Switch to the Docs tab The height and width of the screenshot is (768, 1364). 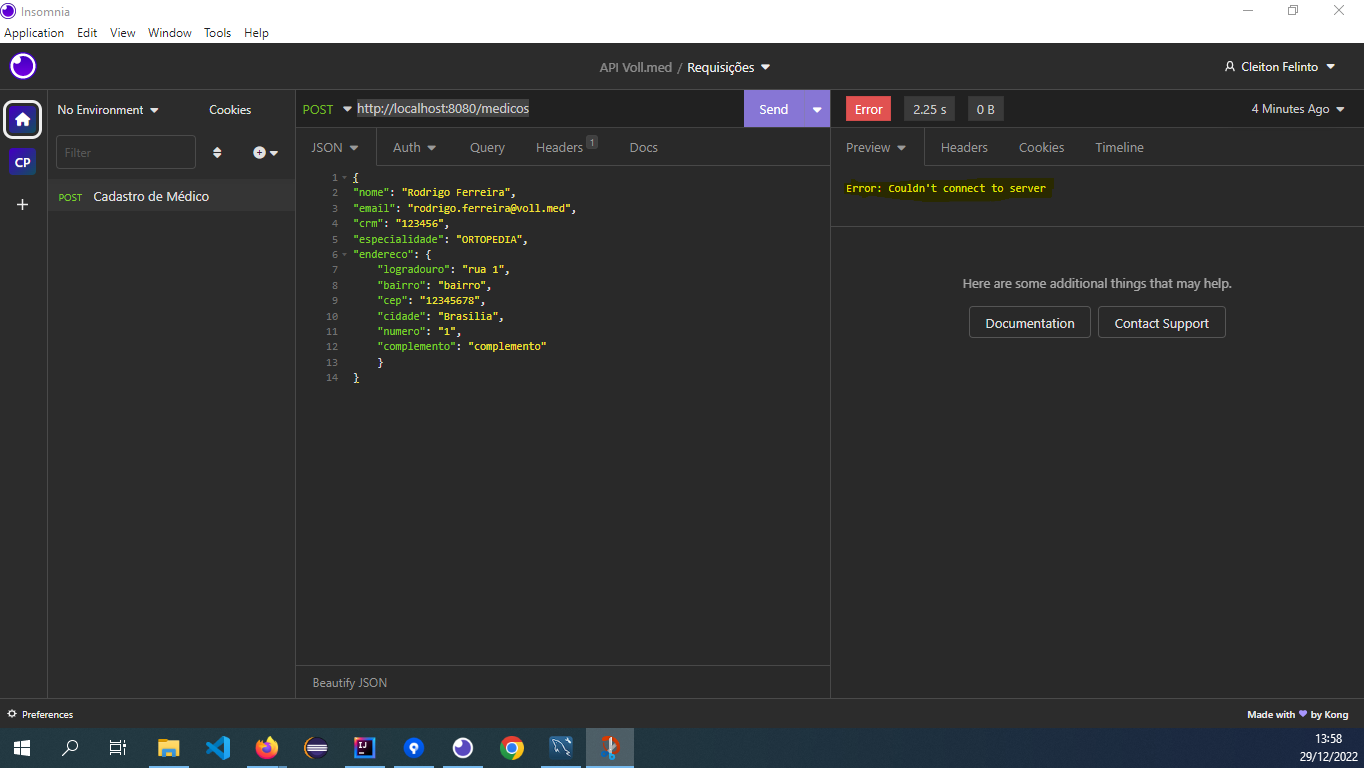(644, 147)
